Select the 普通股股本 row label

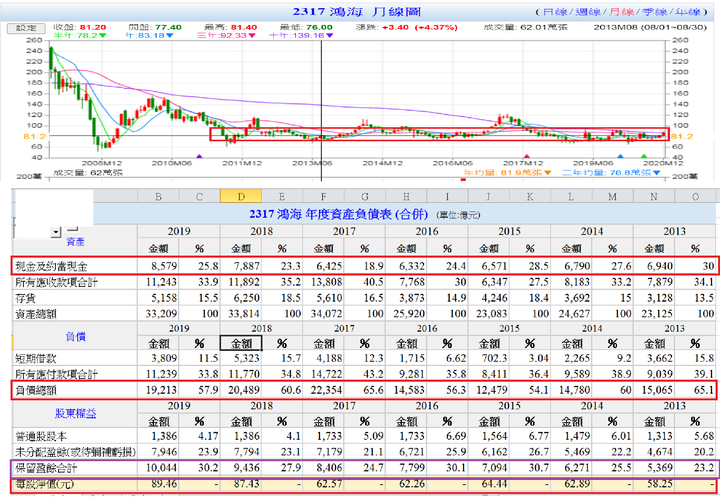tap(41, 436)
